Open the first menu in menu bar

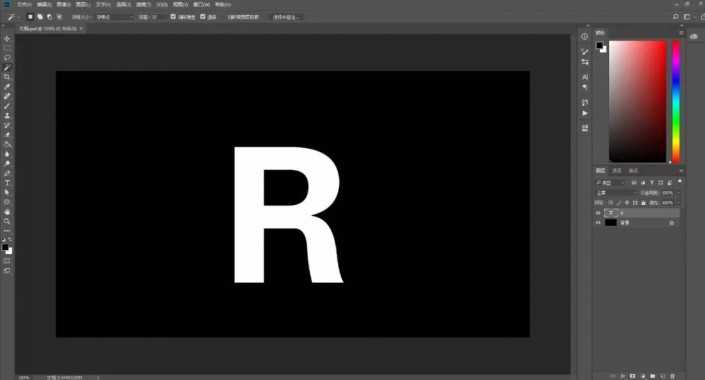click(25, 4)
